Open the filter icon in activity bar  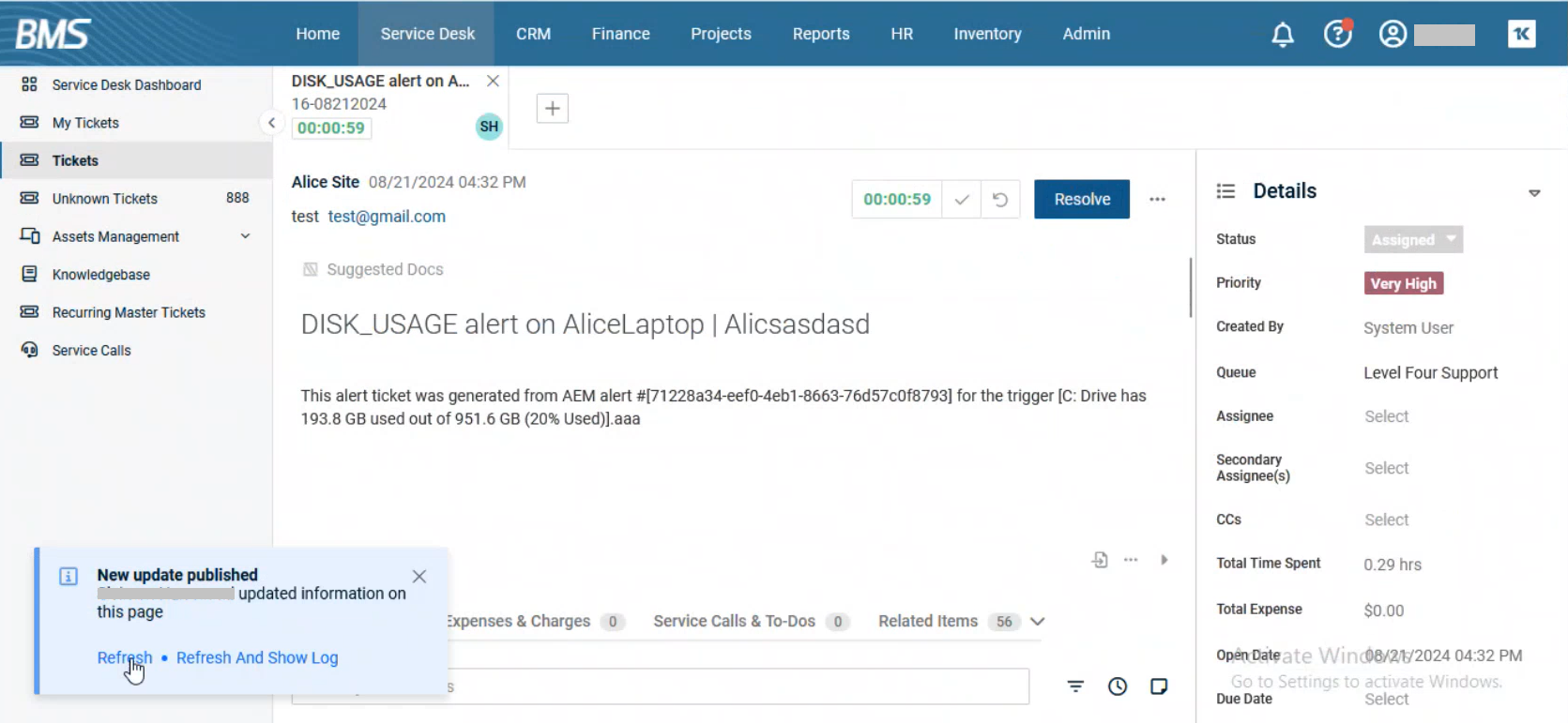1075,686
